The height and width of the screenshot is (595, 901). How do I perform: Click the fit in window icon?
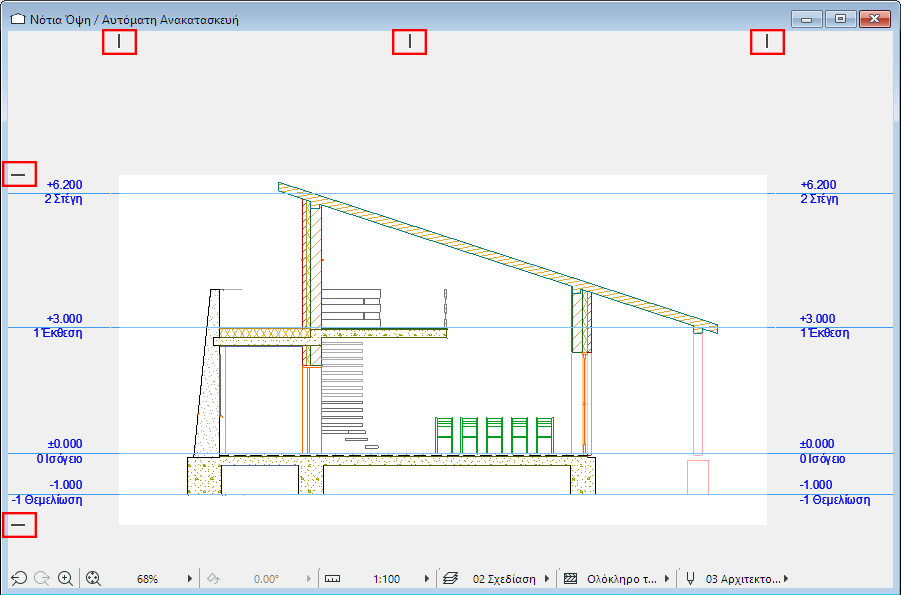coord(94,578)
